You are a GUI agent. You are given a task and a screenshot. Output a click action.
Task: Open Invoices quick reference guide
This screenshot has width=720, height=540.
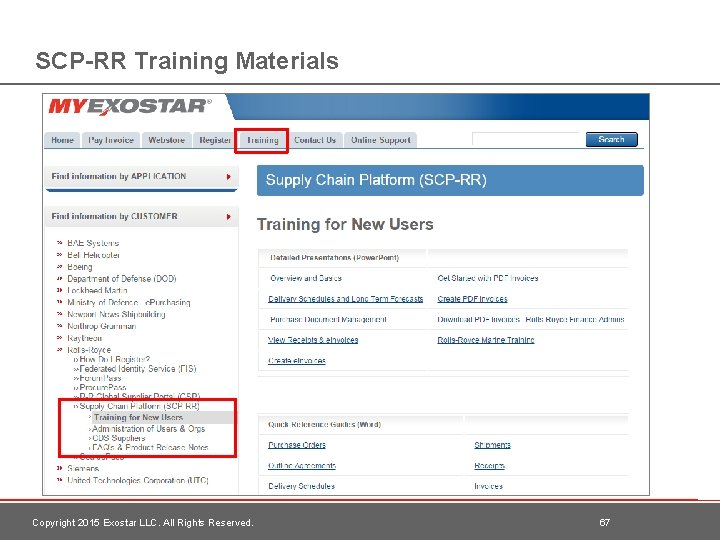[488, 486]
